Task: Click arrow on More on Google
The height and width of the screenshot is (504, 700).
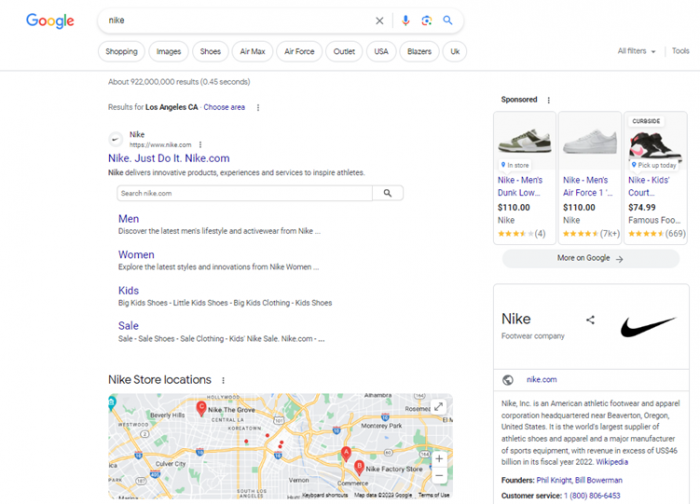Action: coord(619,259)
